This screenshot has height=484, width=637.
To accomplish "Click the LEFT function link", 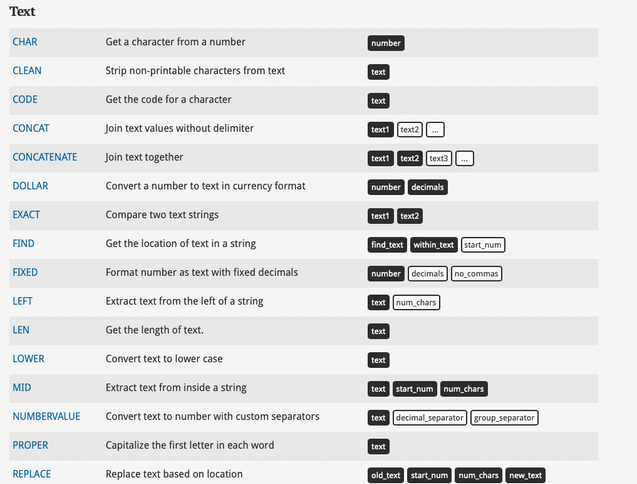I will point(22,302).
